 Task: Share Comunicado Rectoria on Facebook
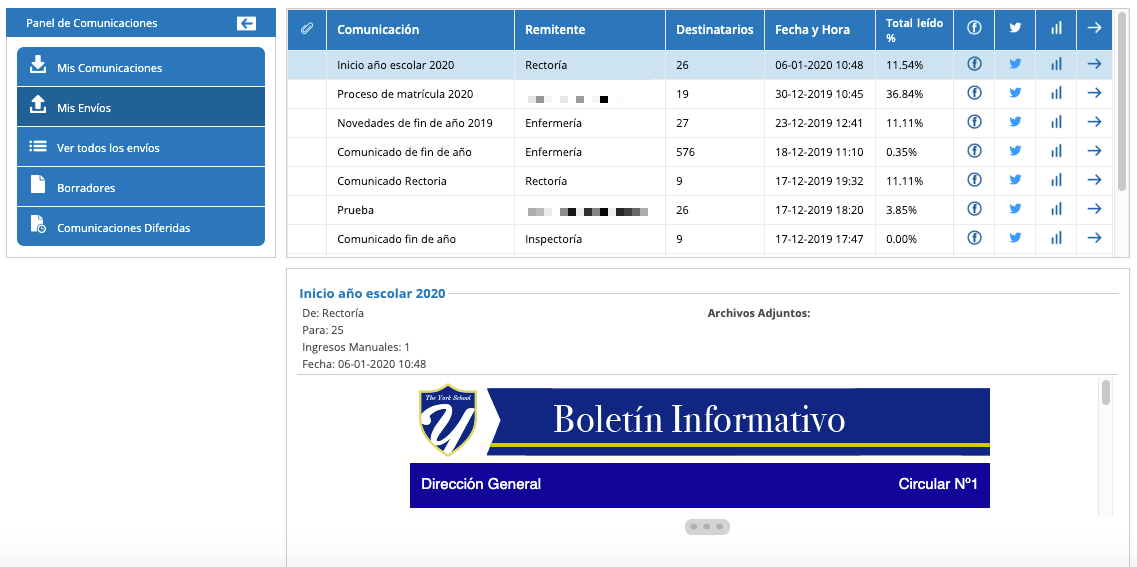tap(975, 180)
